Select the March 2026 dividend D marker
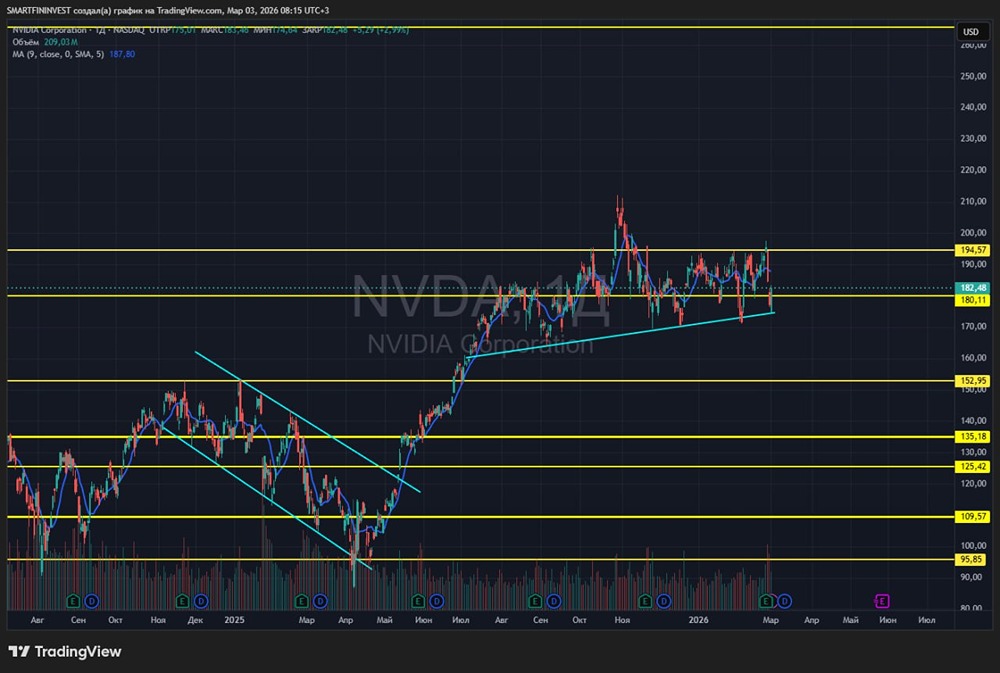Screen dimensions: 1000x673 pos(784,601)
